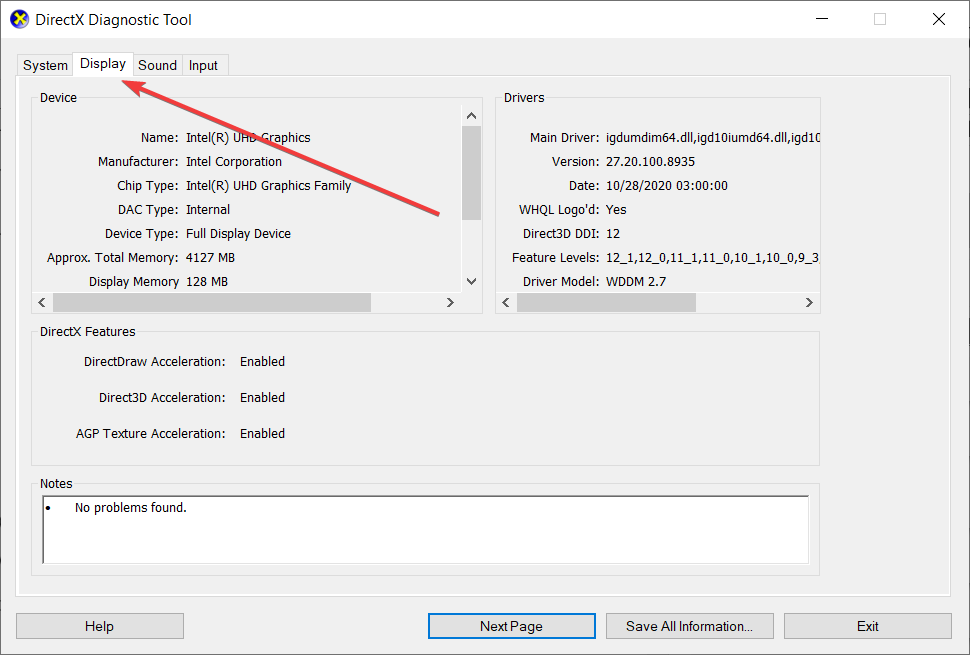
Task: Click the DirectX title bar icon
Action: click(19, 19)
